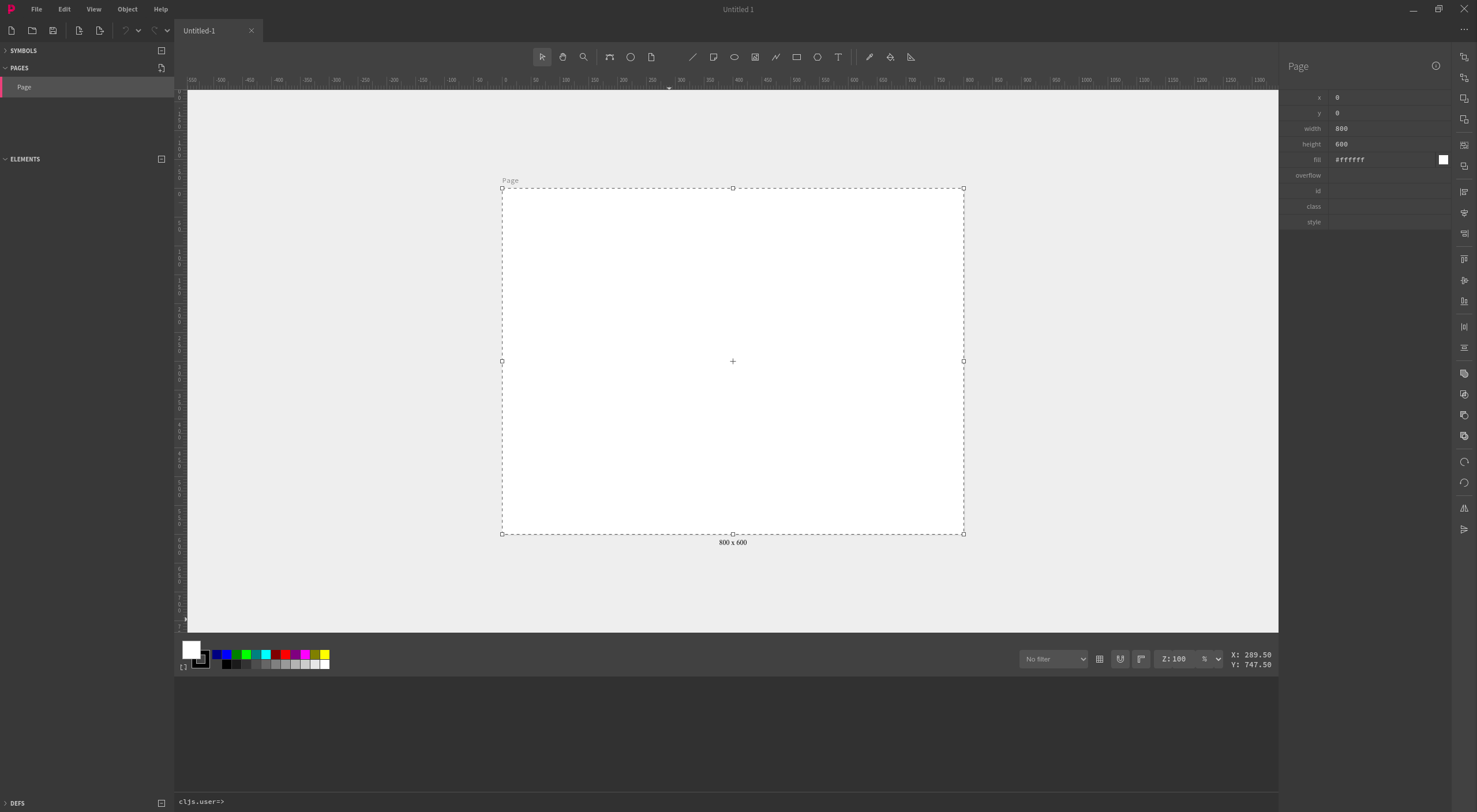Viewport: 1477px width, 812px height.
Task: Click the width input field
Action: click(1388, 129)
